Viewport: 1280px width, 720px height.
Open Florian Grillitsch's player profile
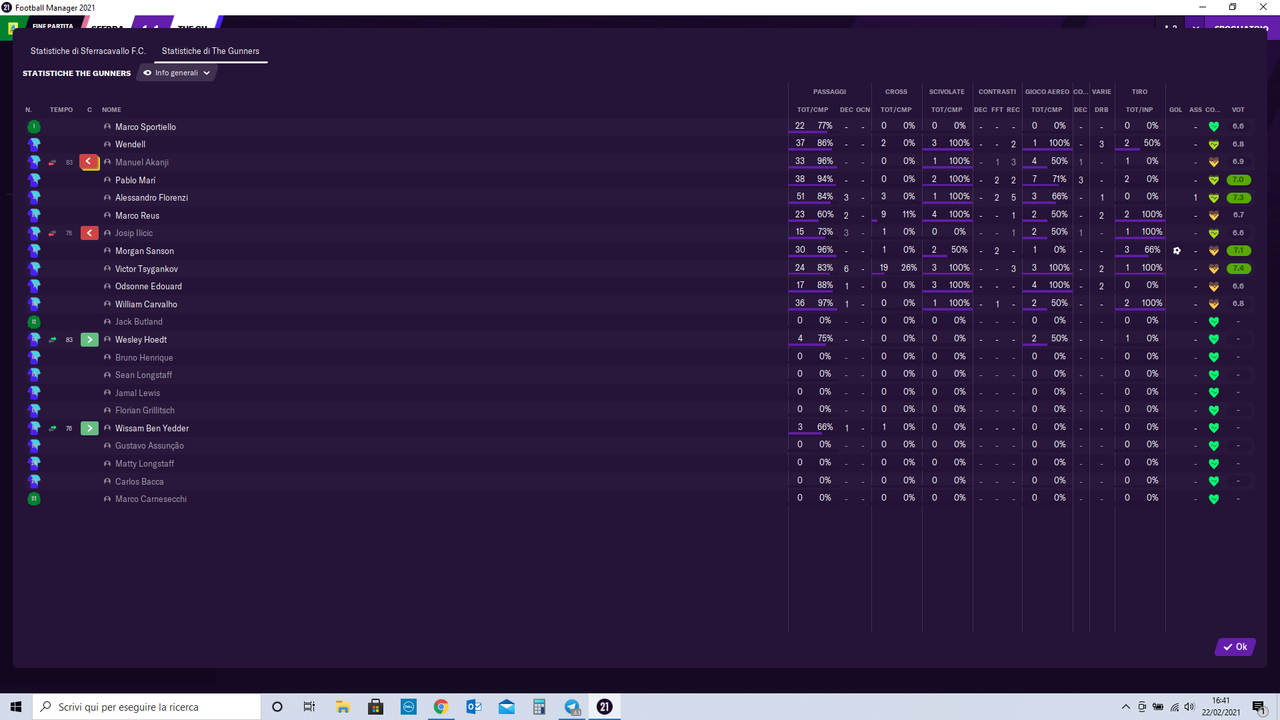click(145, 410)
